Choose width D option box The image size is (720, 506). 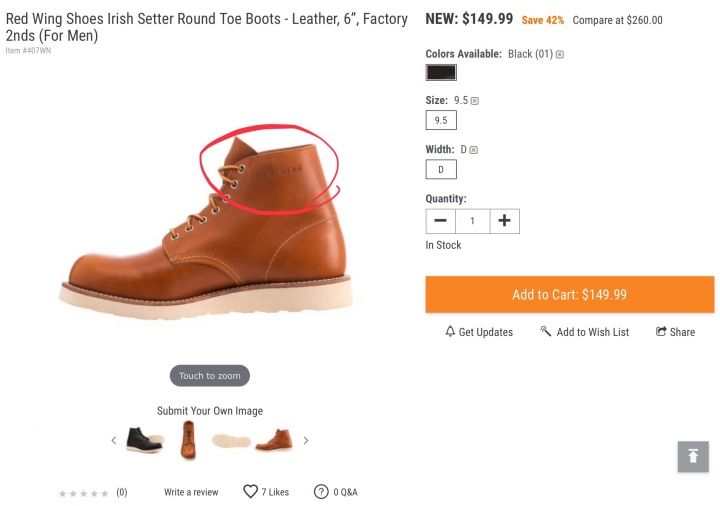441,169
